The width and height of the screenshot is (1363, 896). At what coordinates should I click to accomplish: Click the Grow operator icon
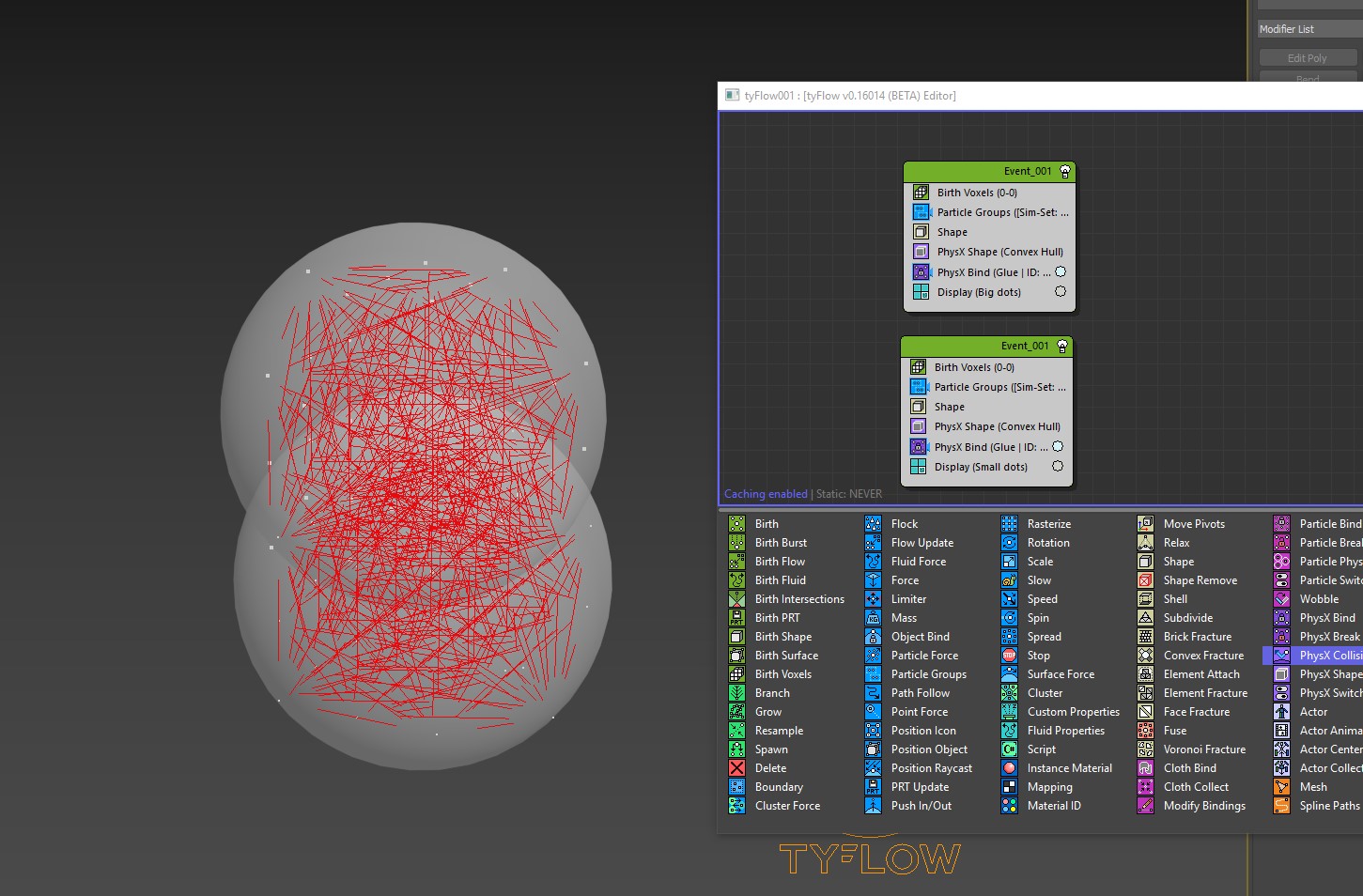click(737, 712)
